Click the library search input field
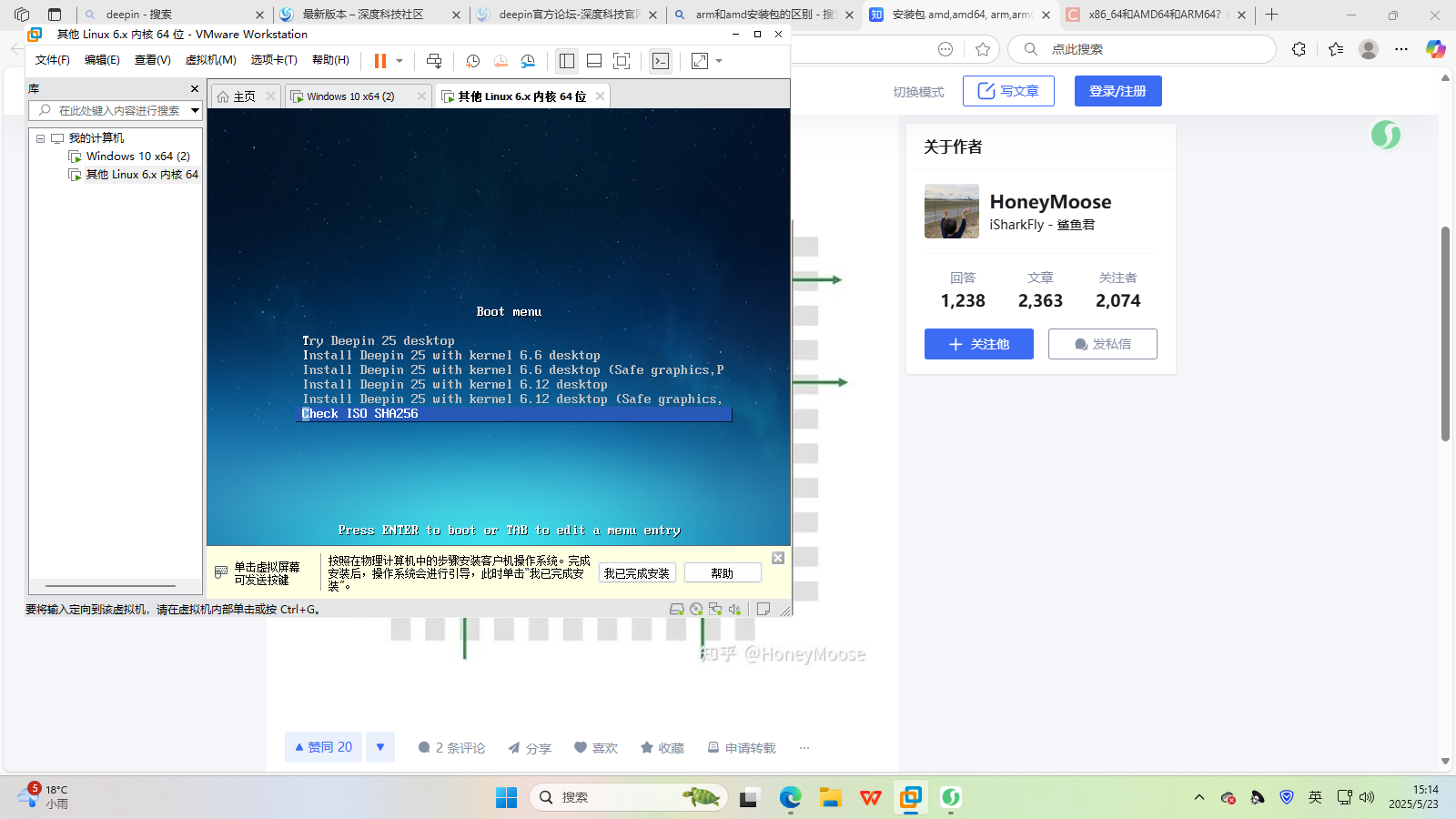 pyautogui.click(x=109, y=110)
